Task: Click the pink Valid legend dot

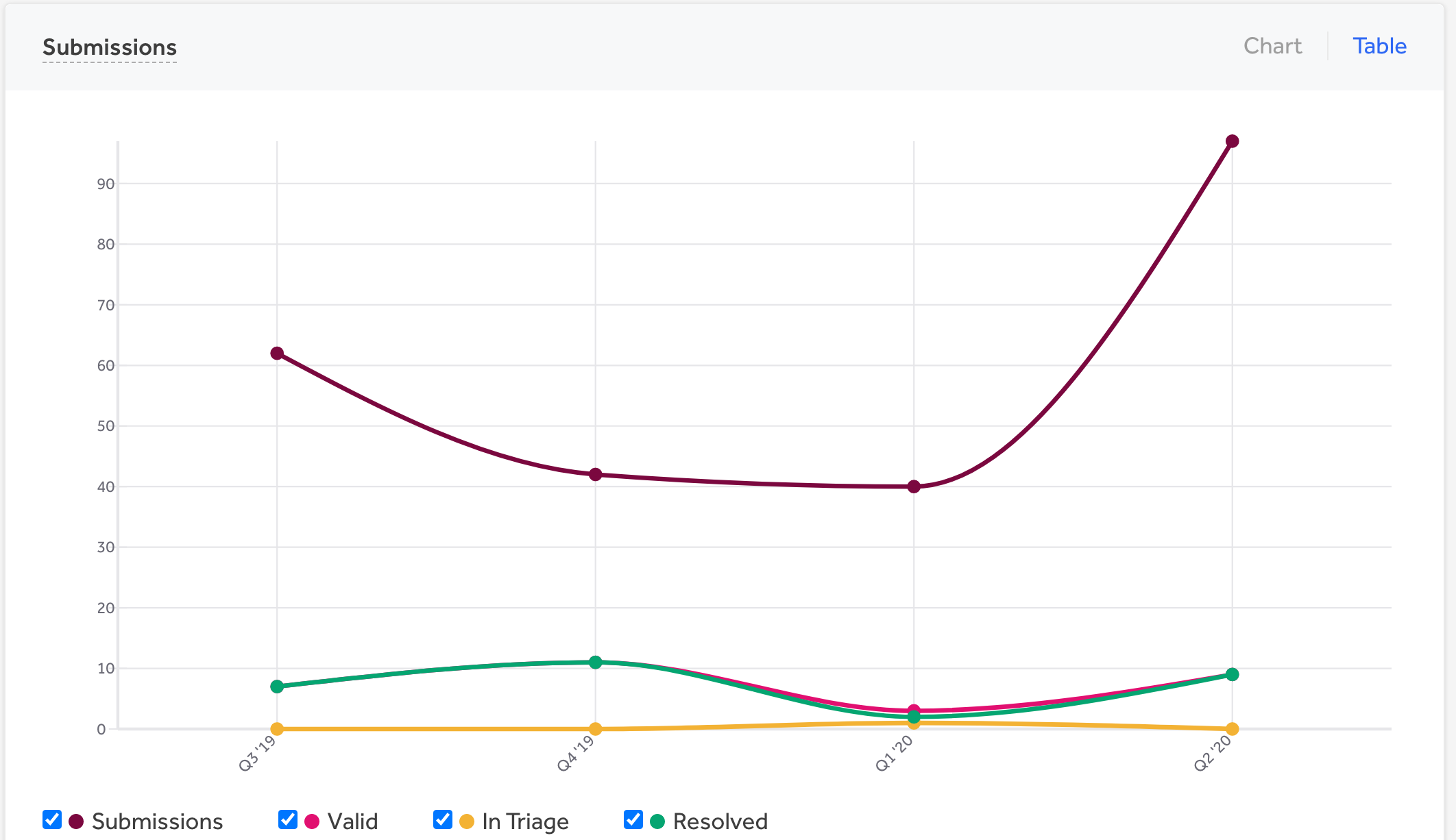Action: pos(312,820)
